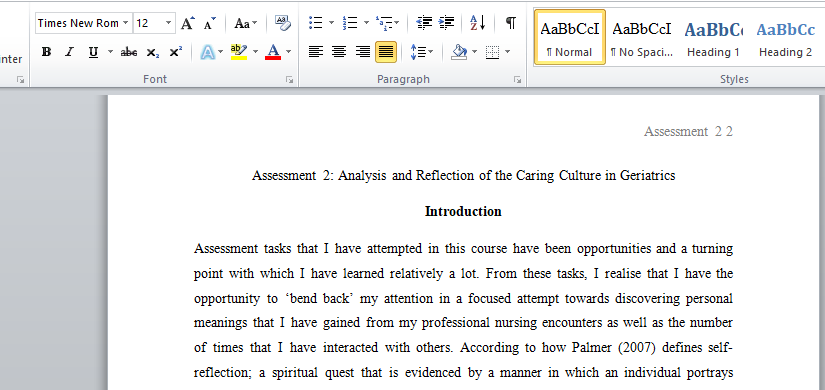The height and width of the screenshot is (390, 825).
Task: Toggle Subscript formatting
Action: pyautogui.click(x=153, y=52)
